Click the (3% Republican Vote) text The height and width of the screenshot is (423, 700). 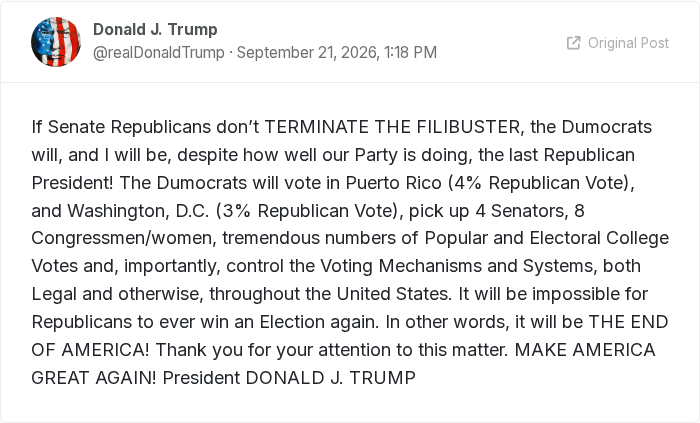coord(307,211)
